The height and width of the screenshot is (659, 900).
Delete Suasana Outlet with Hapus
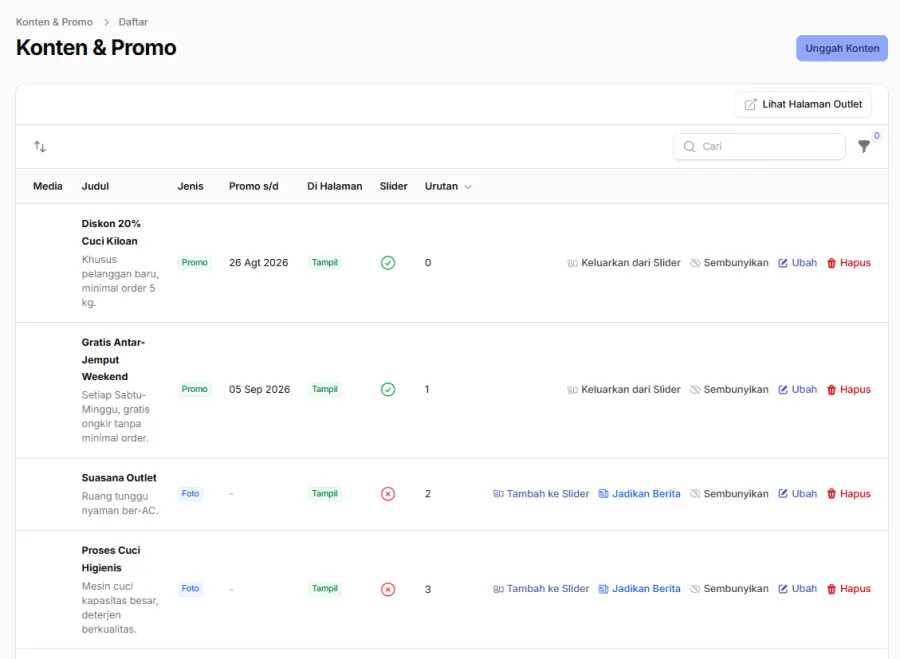[x=849, y=494]
